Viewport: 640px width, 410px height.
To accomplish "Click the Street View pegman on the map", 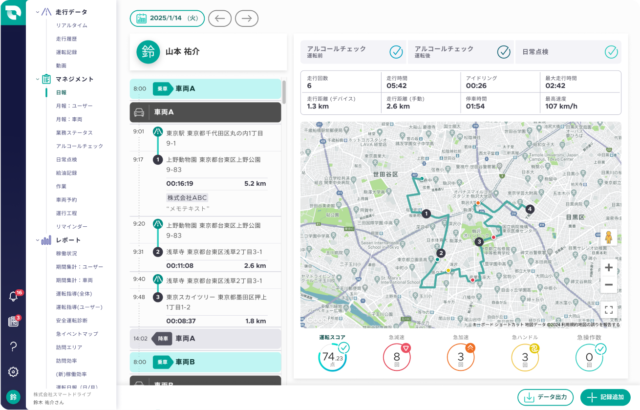I will pyautogui.click(x=608, y=237).
